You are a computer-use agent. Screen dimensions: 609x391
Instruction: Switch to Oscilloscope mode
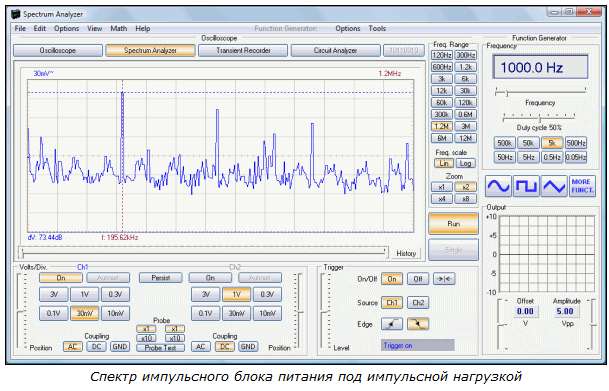(x=58, y=50)
